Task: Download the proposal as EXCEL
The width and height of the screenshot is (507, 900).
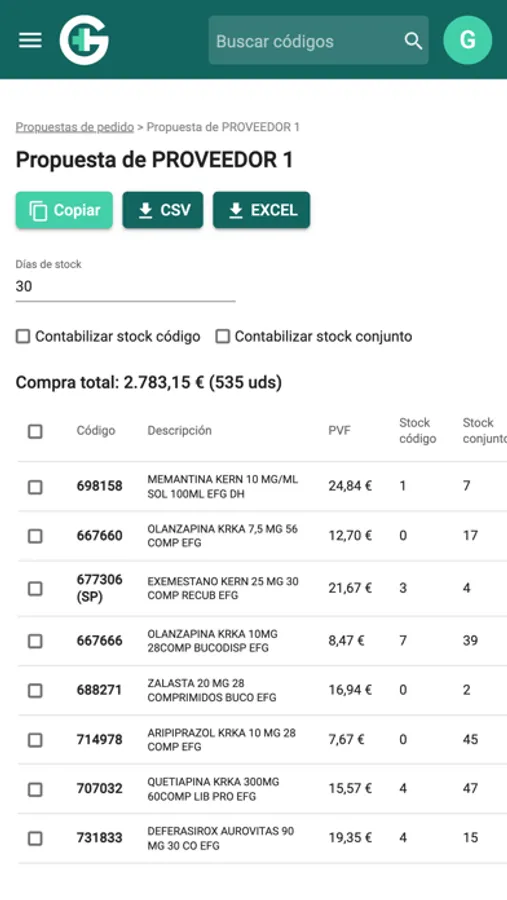Action: tap(262, 210)
